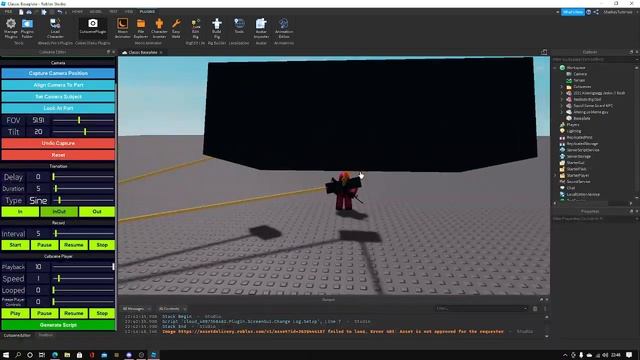Open the Edit Rig tool
Image resolution: width=640 pixels, height=360 pixels.
(196, 28)
